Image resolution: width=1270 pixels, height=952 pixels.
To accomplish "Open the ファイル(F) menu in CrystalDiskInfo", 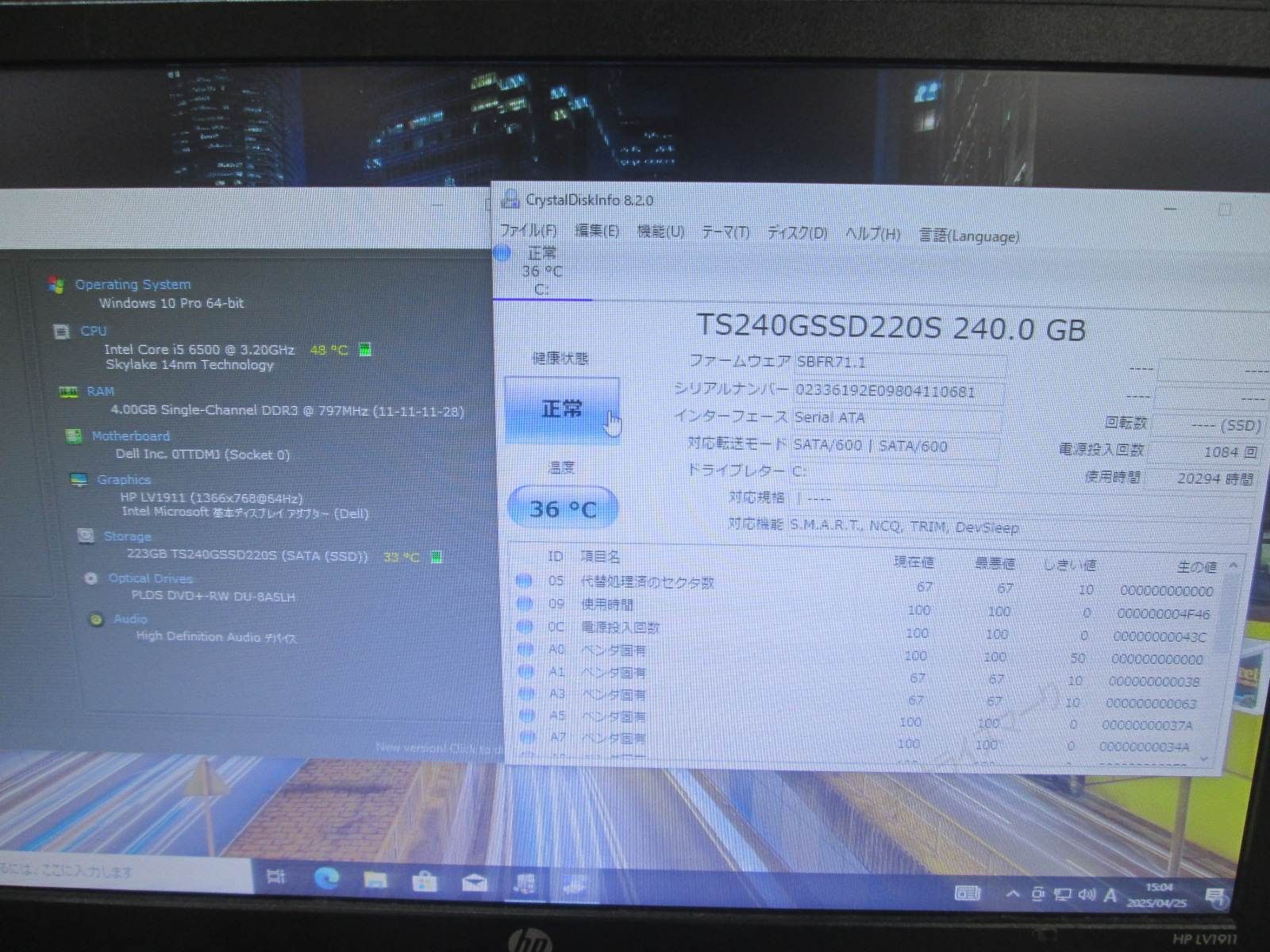I will coord(528,230).
